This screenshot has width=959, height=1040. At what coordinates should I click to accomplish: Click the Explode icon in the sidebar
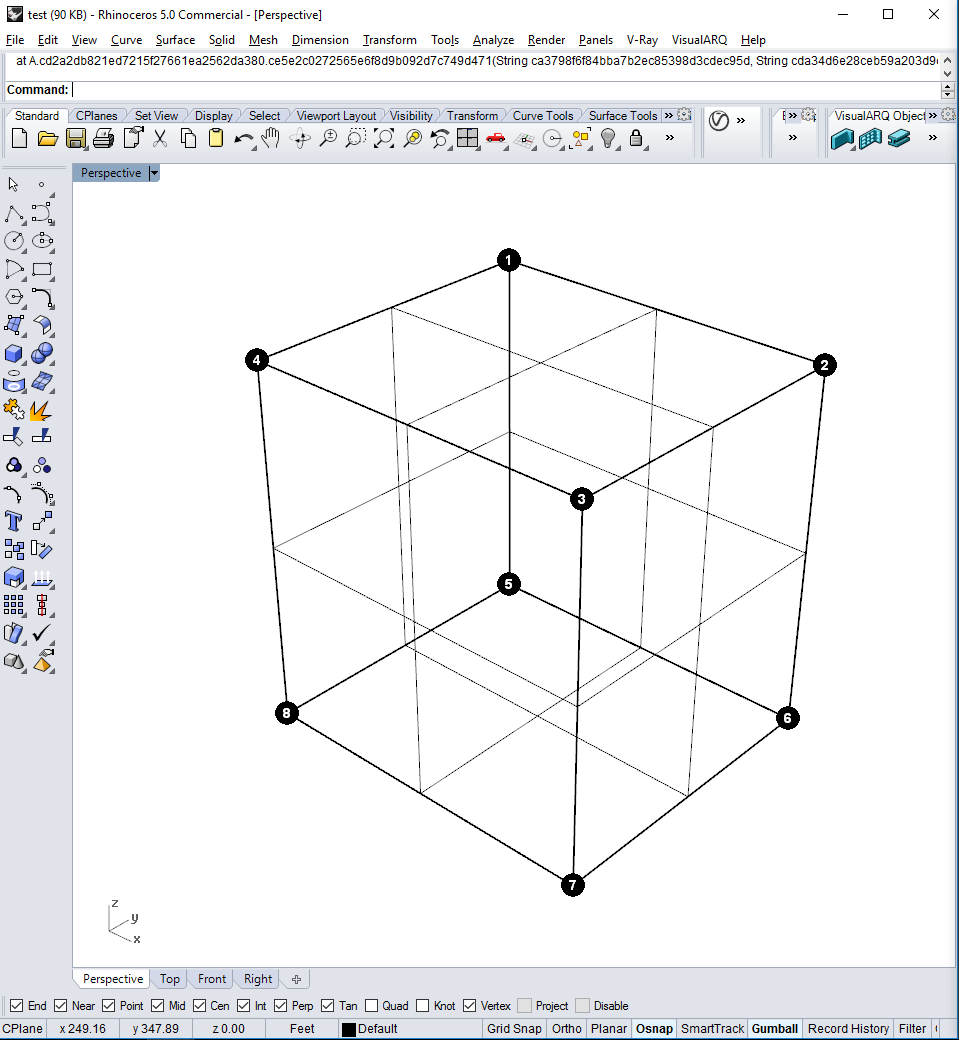[41, 411]
